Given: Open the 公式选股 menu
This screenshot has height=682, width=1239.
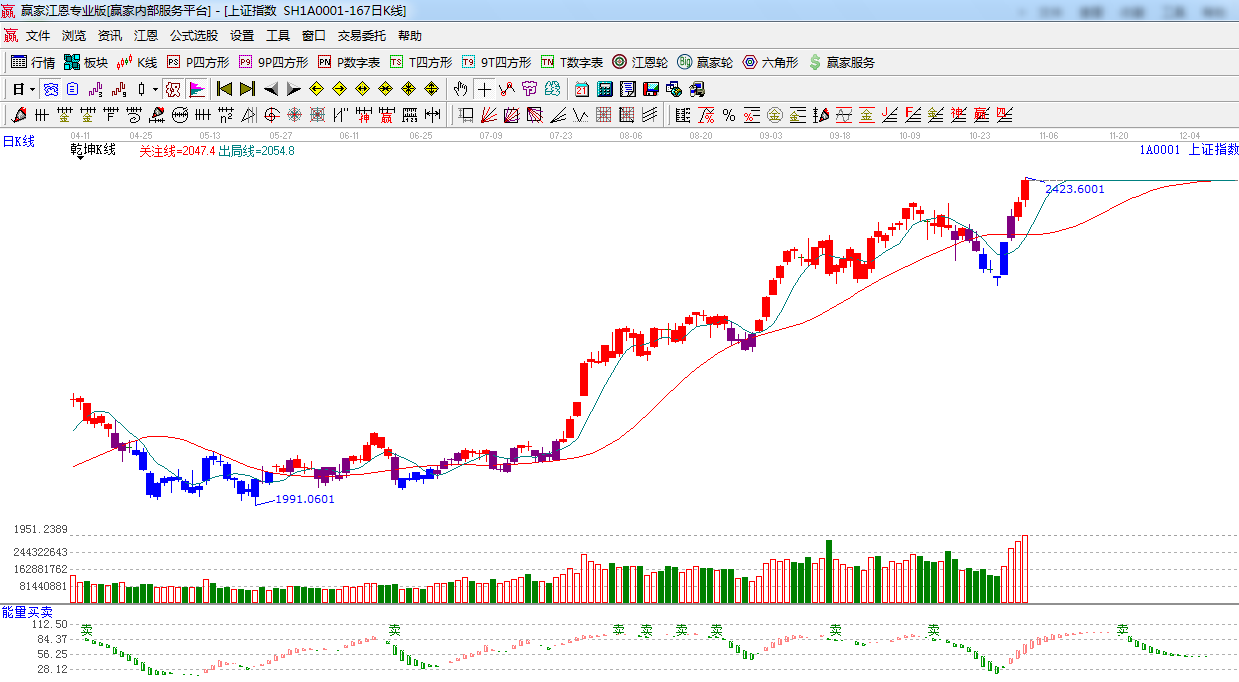Looking at the screenshot, I should [193, 36].
